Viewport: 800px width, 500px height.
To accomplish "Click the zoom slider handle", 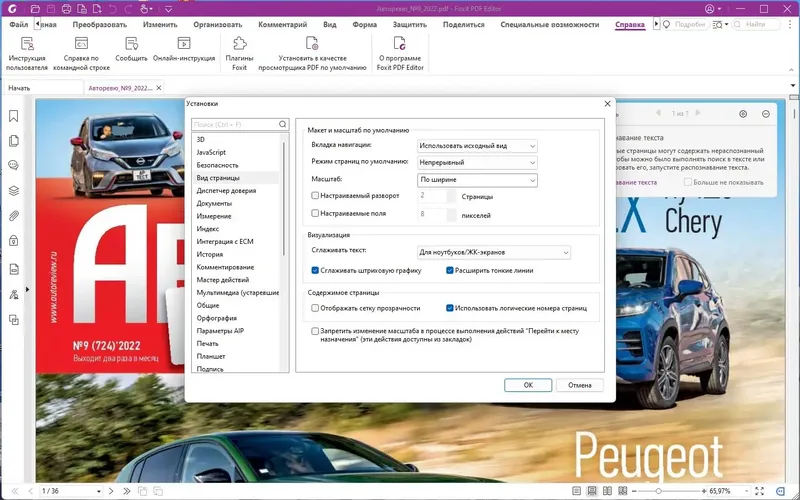I will click(659, 491).
